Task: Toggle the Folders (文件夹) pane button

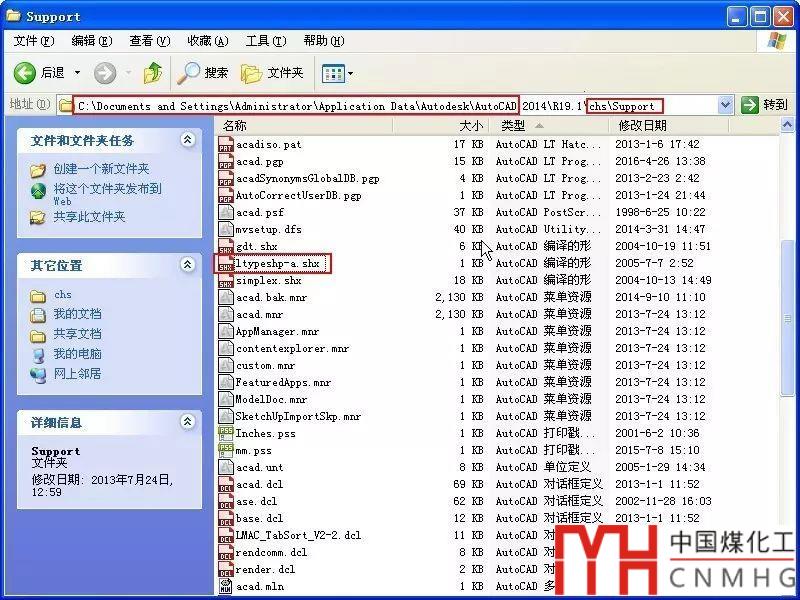Action: [272, 73]
